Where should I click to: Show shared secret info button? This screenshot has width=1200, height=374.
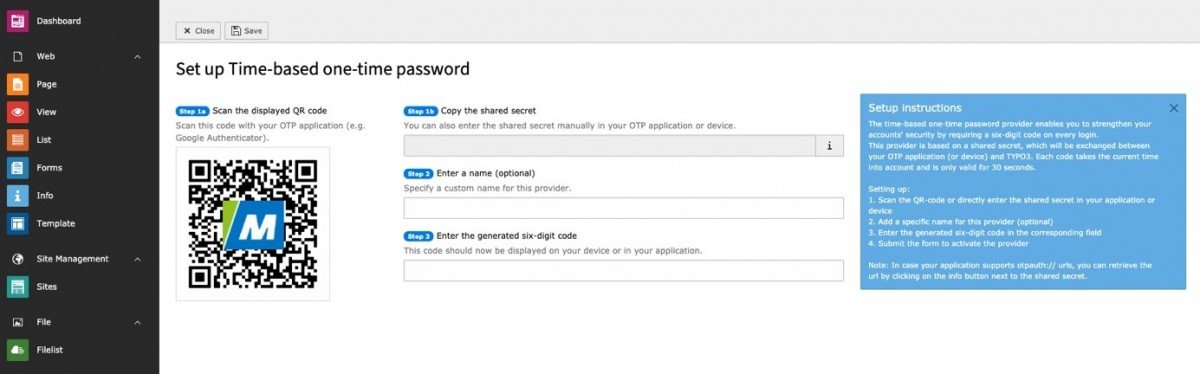(830, 146)
